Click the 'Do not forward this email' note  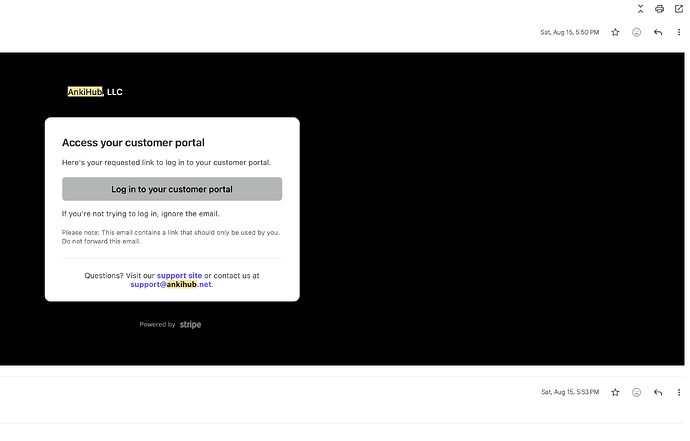pyautogui.click(x=101, y=241)
